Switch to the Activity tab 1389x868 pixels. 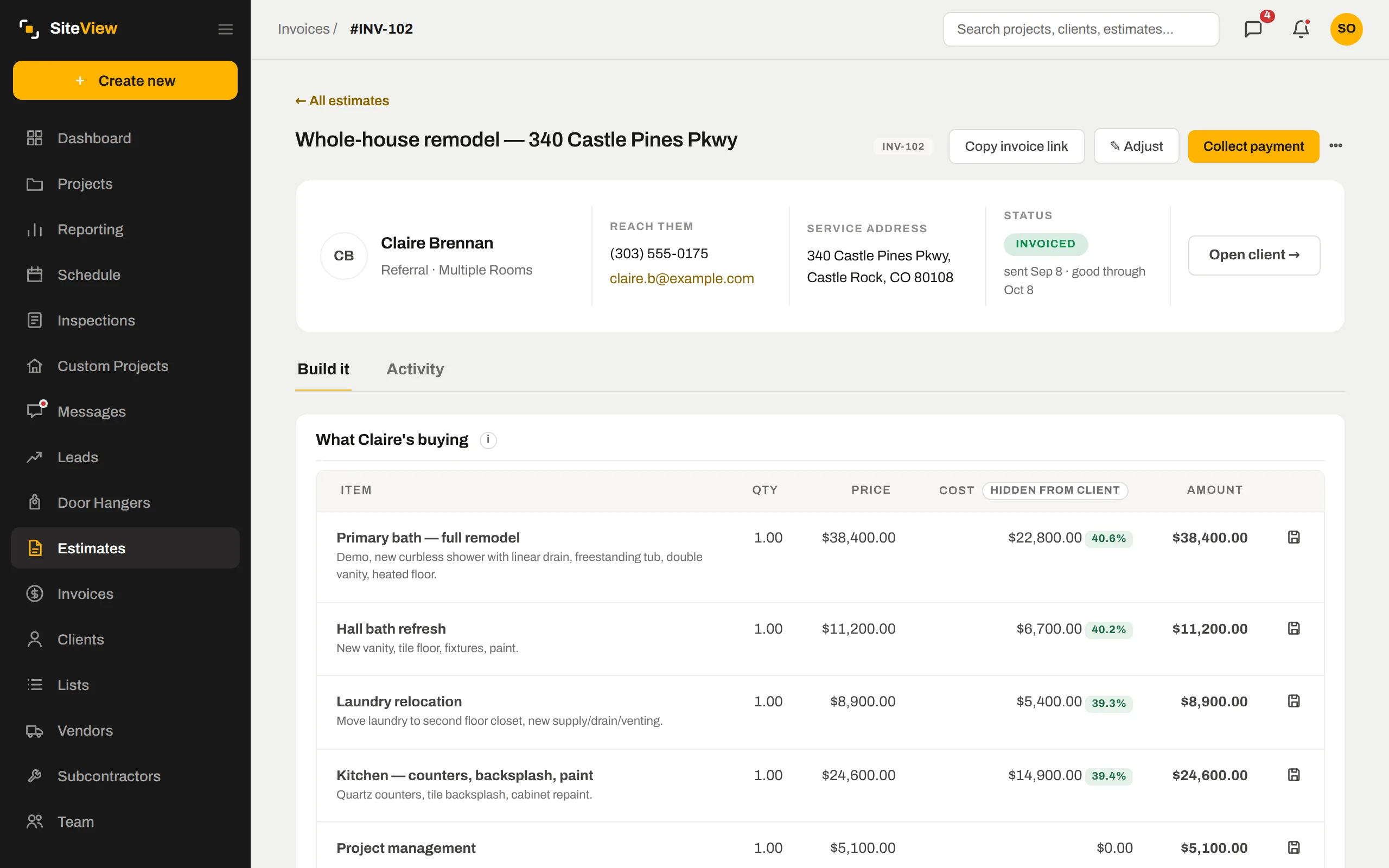coord(415,369)
